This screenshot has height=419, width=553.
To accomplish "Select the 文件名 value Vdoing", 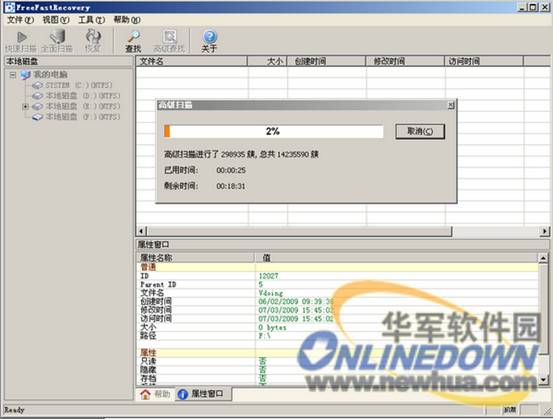I will [271, 293].
